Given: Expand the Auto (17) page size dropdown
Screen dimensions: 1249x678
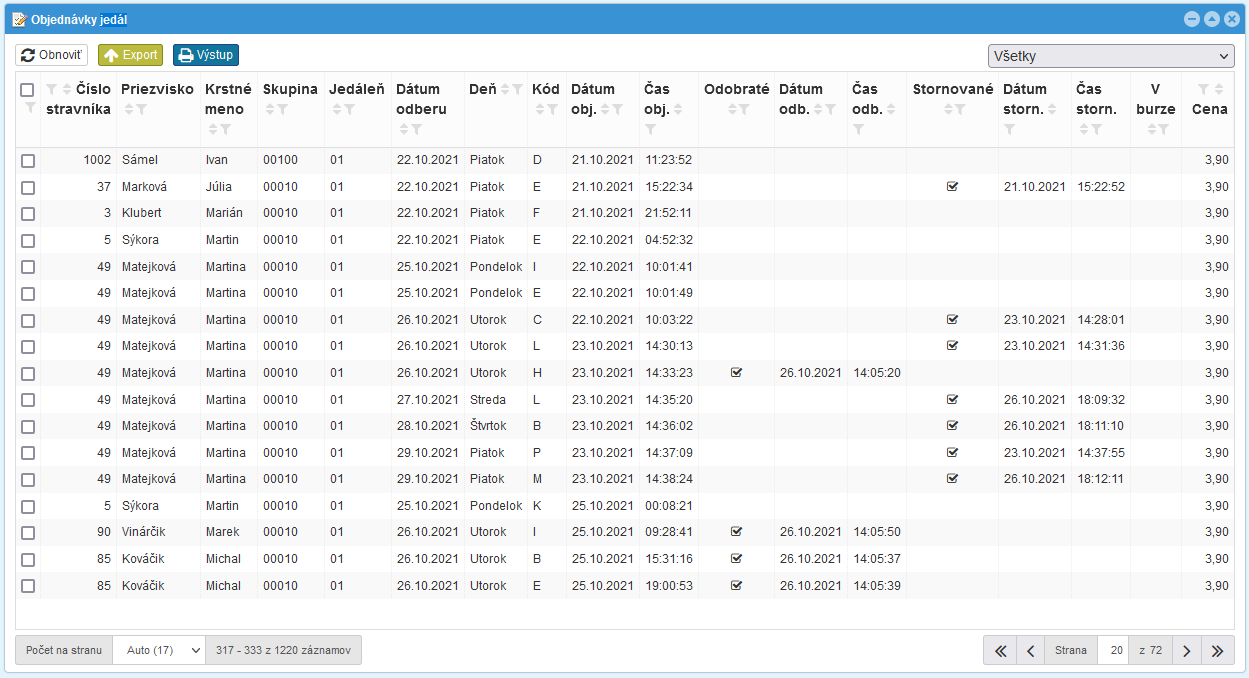Looking at the screenshot, I should [159, 651].
